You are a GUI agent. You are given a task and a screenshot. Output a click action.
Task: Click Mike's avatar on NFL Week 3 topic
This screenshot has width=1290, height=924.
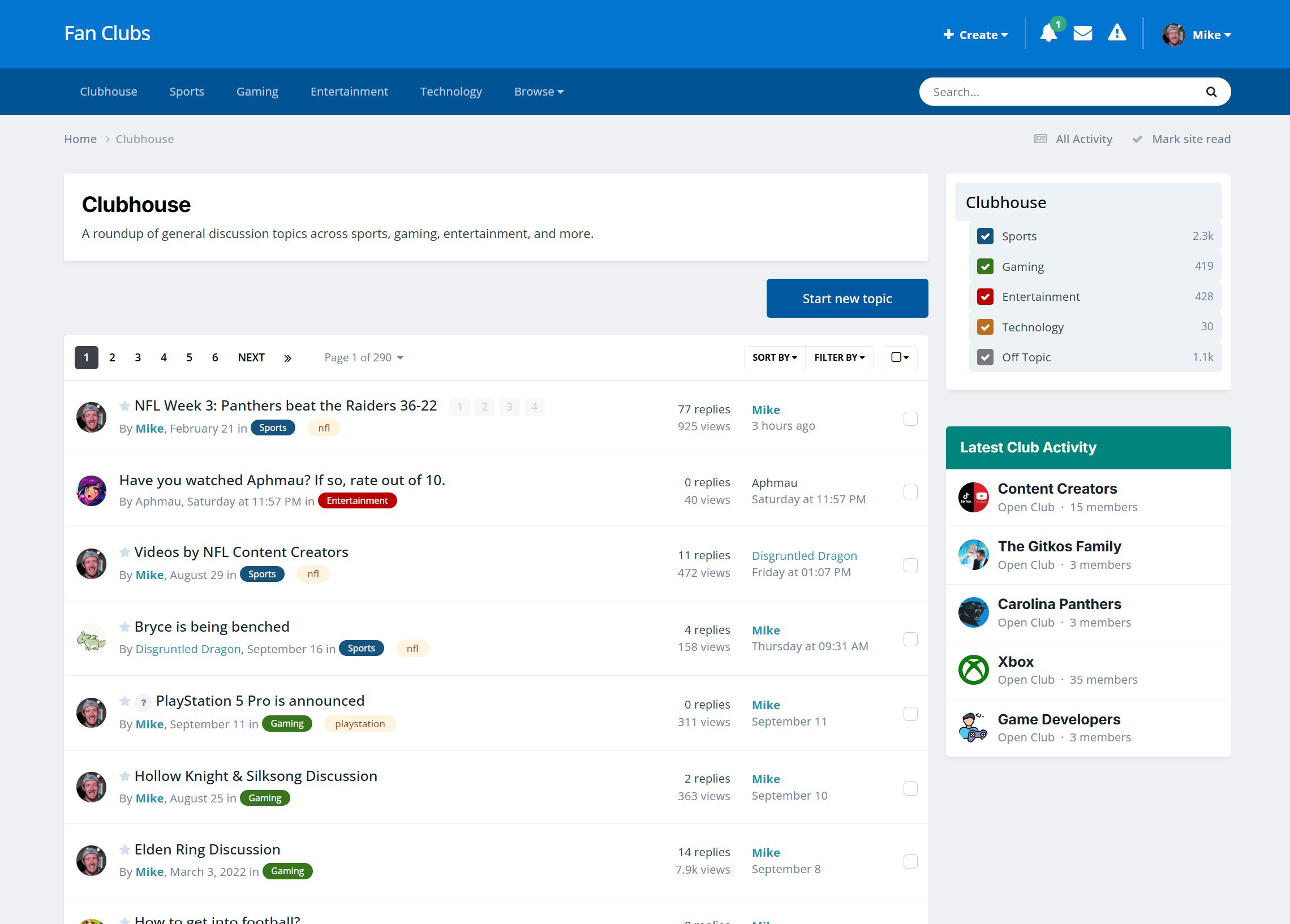91,417
